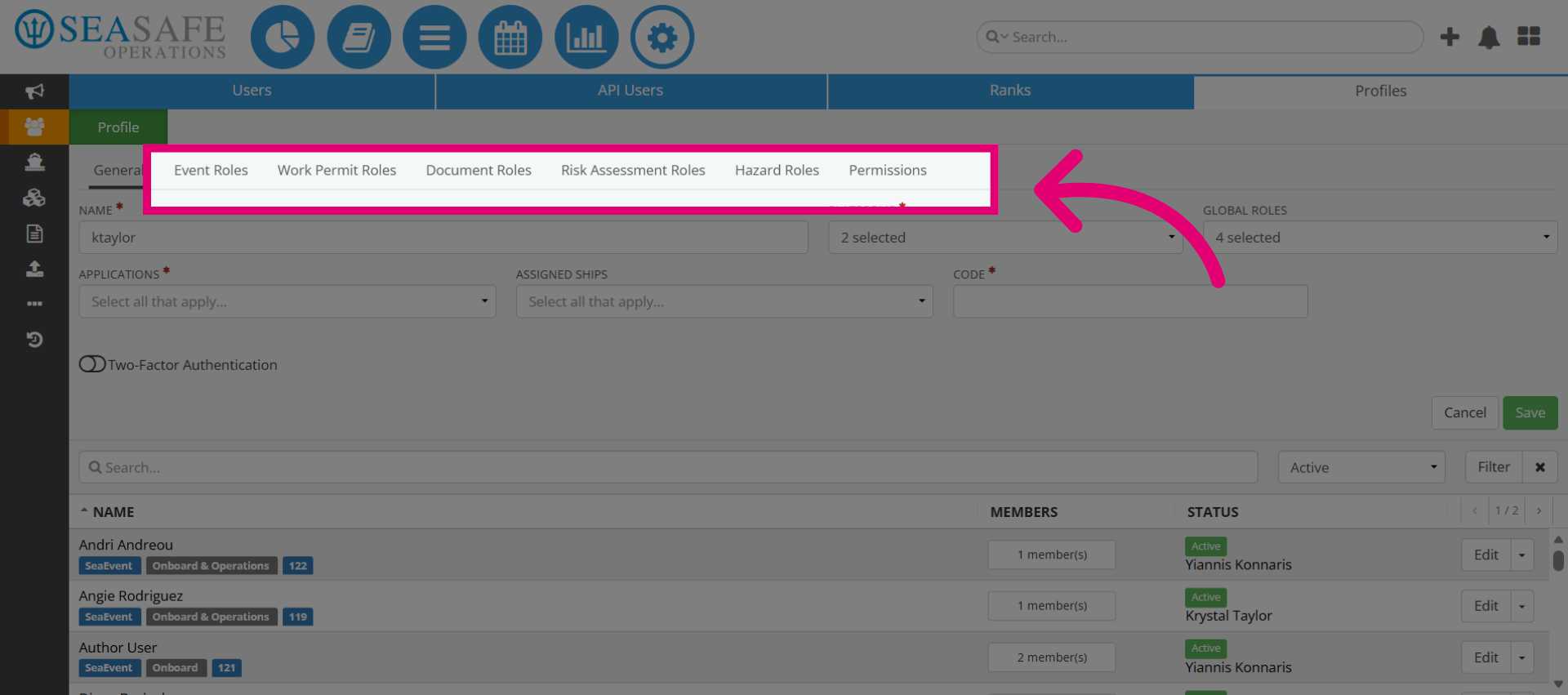Open the cubes sidebar icon
Screen dimensions: 1568x695
click(x=34, y=198)
